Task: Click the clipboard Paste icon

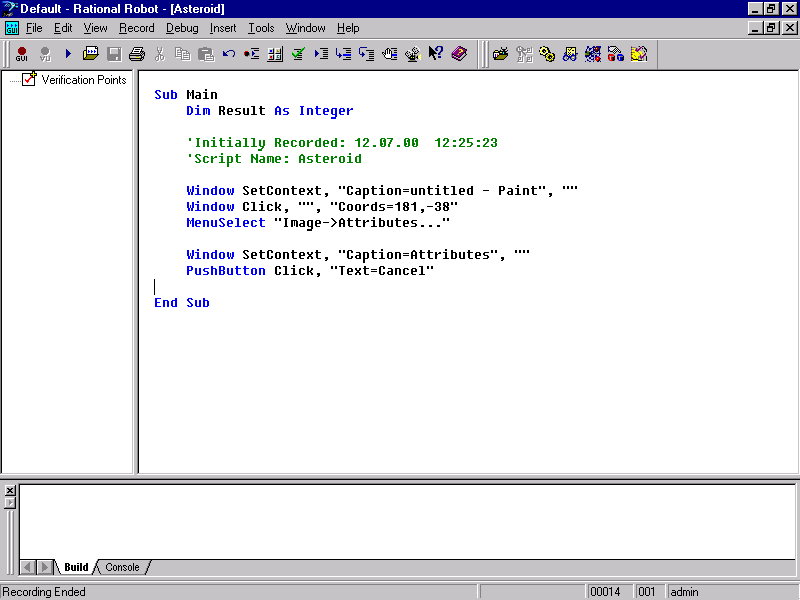Action: (206, 54)
